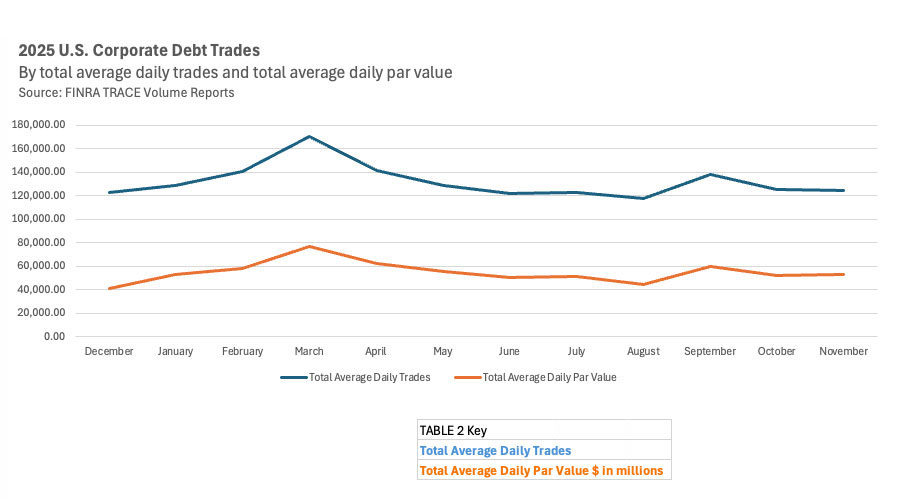The width and height of the screenshot is (900, 500).
Task: Click the 100,000.00 y-axis value
Action: point(37,219)
